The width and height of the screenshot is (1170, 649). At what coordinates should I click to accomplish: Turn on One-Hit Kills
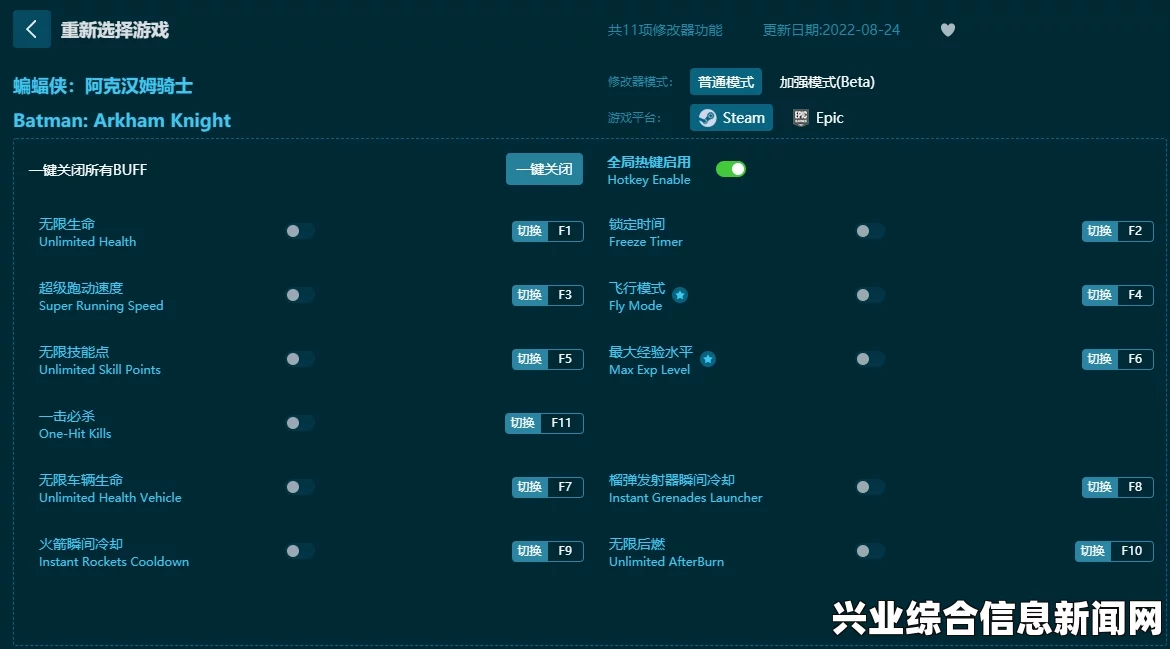300,424
